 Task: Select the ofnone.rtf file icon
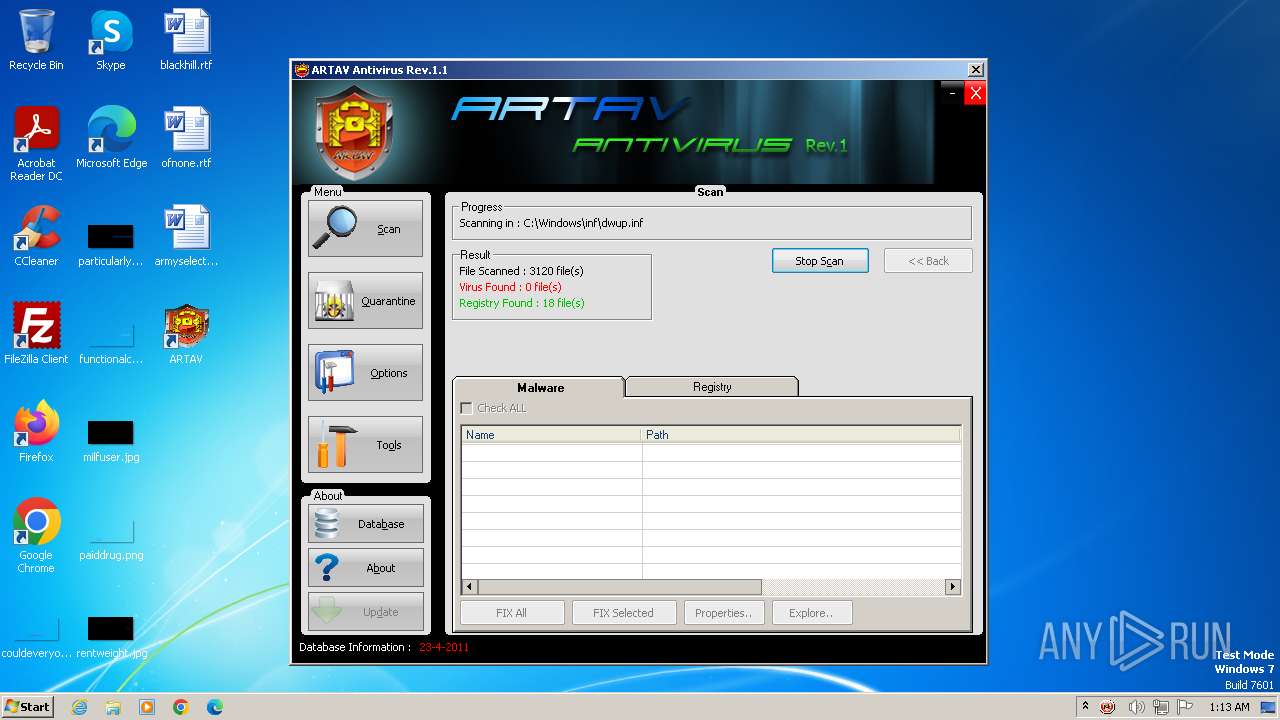(x=186, y=138)
